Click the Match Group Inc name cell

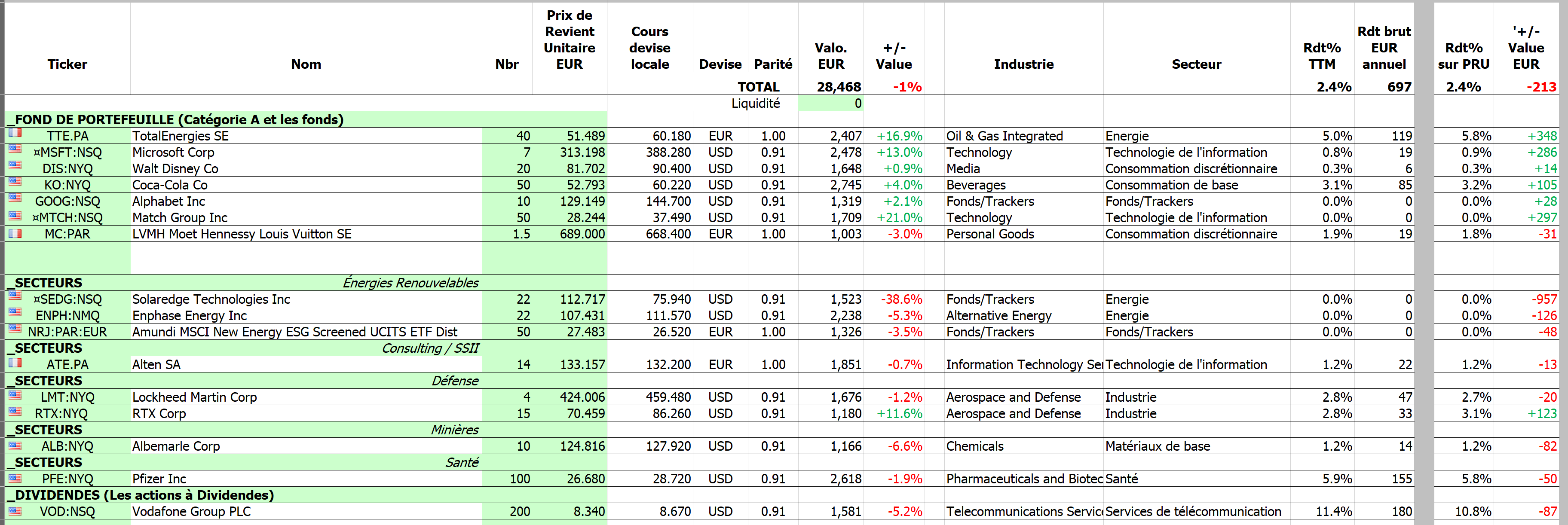306,218
